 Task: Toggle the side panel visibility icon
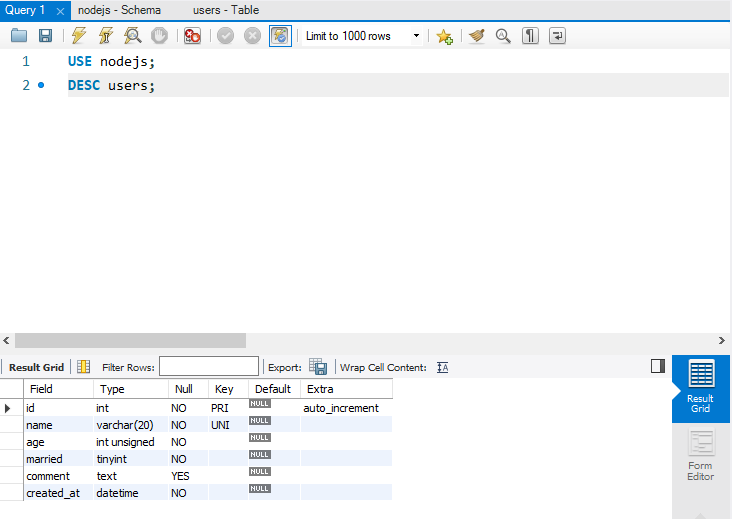tap(658, 366)
